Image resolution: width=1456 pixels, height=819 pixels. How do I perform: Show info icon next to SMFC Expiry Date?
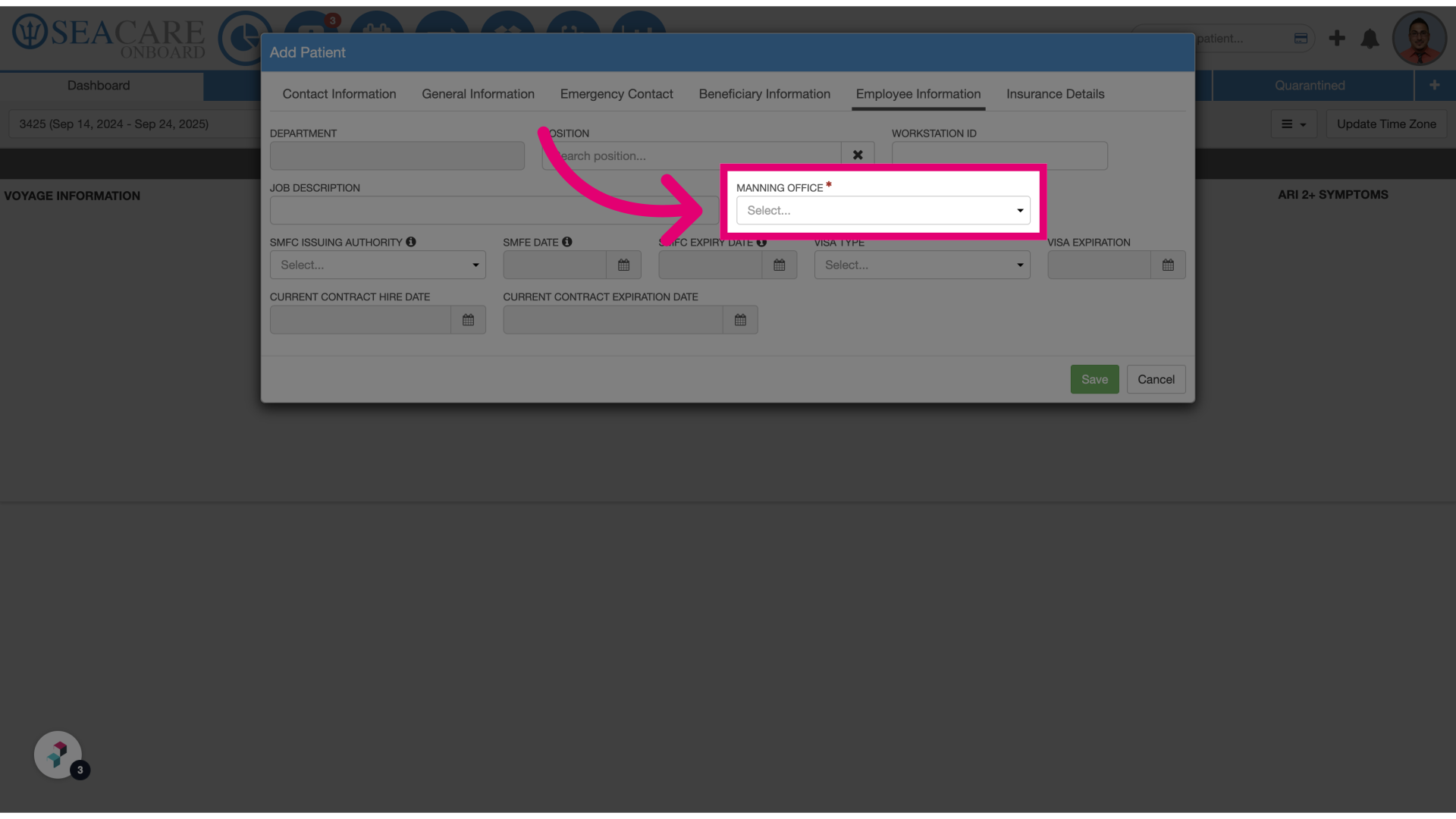point(761,242)
